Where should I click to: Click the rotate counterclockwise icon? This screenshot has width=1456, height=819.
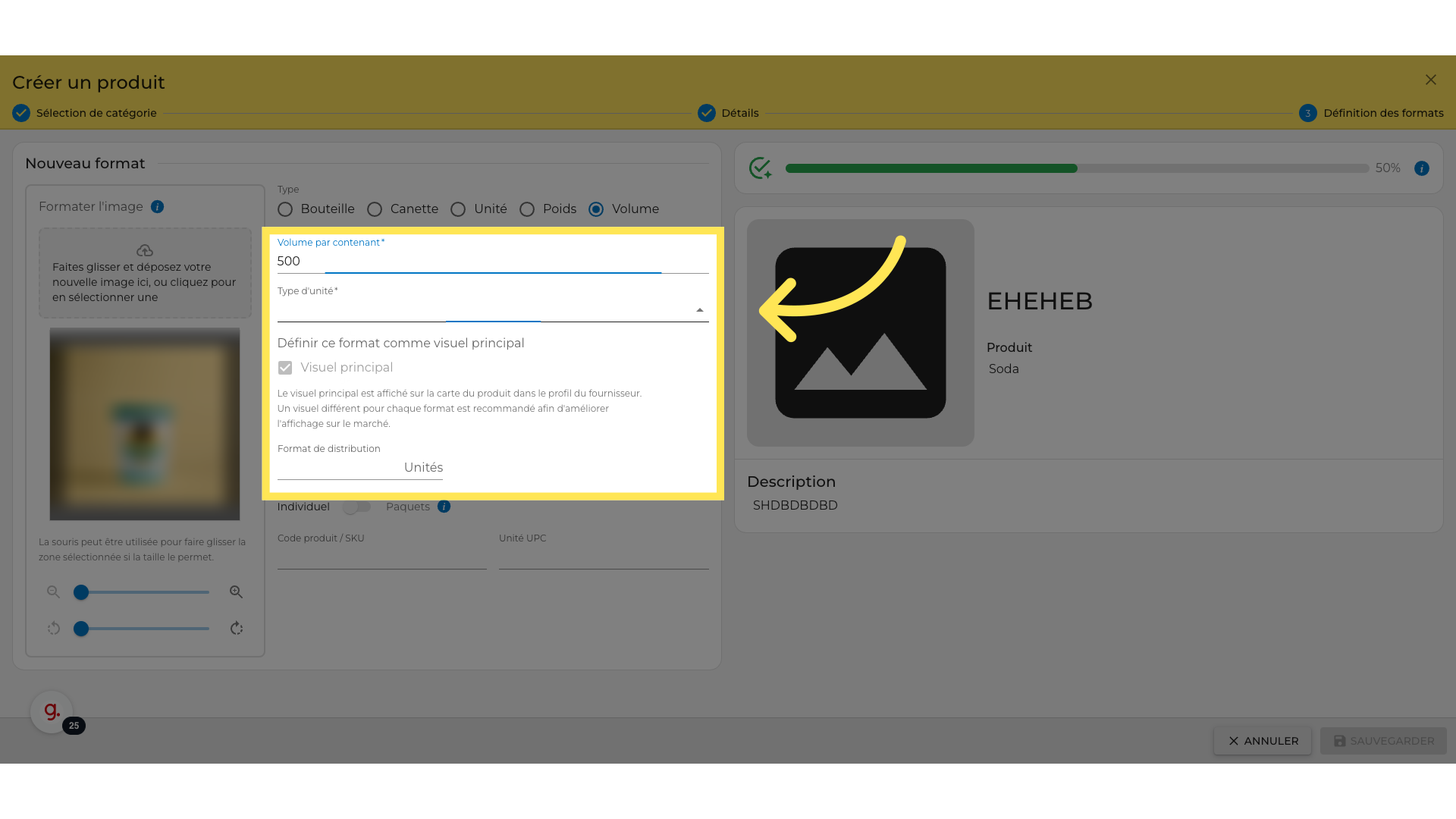(53, 629)
